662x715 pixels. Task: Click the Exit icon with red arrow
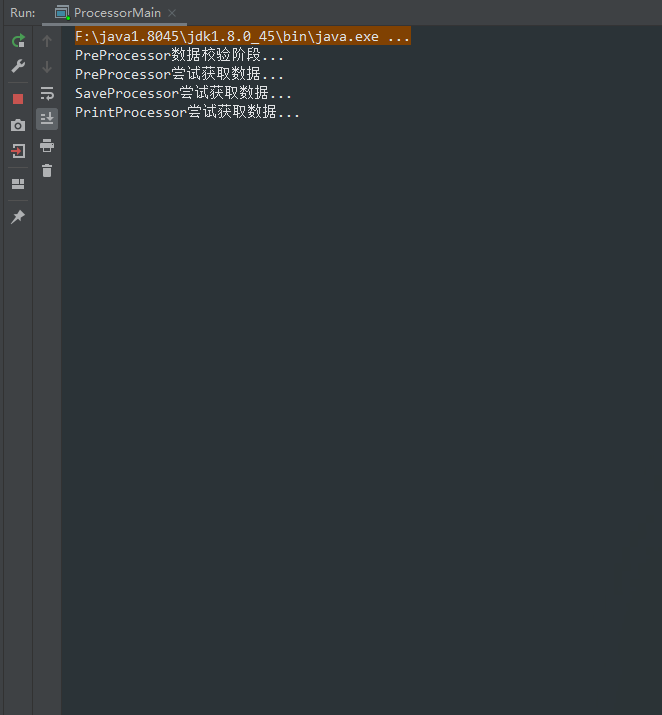pyautogui.click(x=18, y=151)
